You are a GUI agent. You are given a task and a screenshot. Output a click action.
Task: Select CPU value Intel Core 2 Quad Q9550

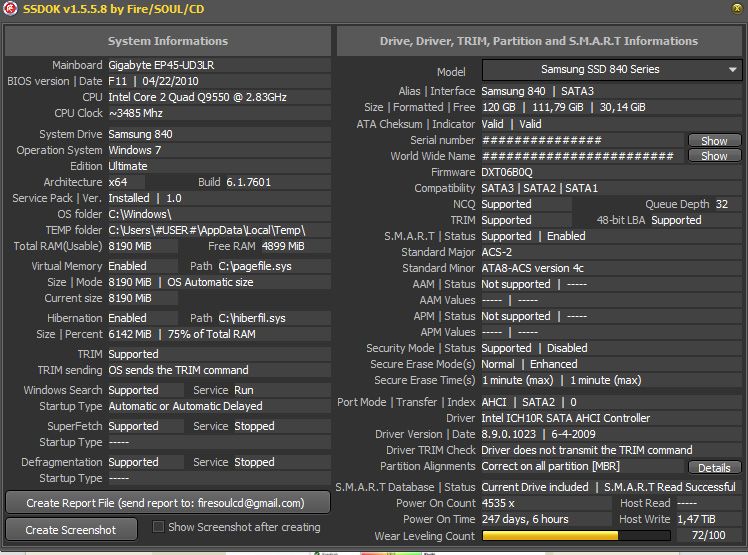pyautogui.click(x=197, y=97)
